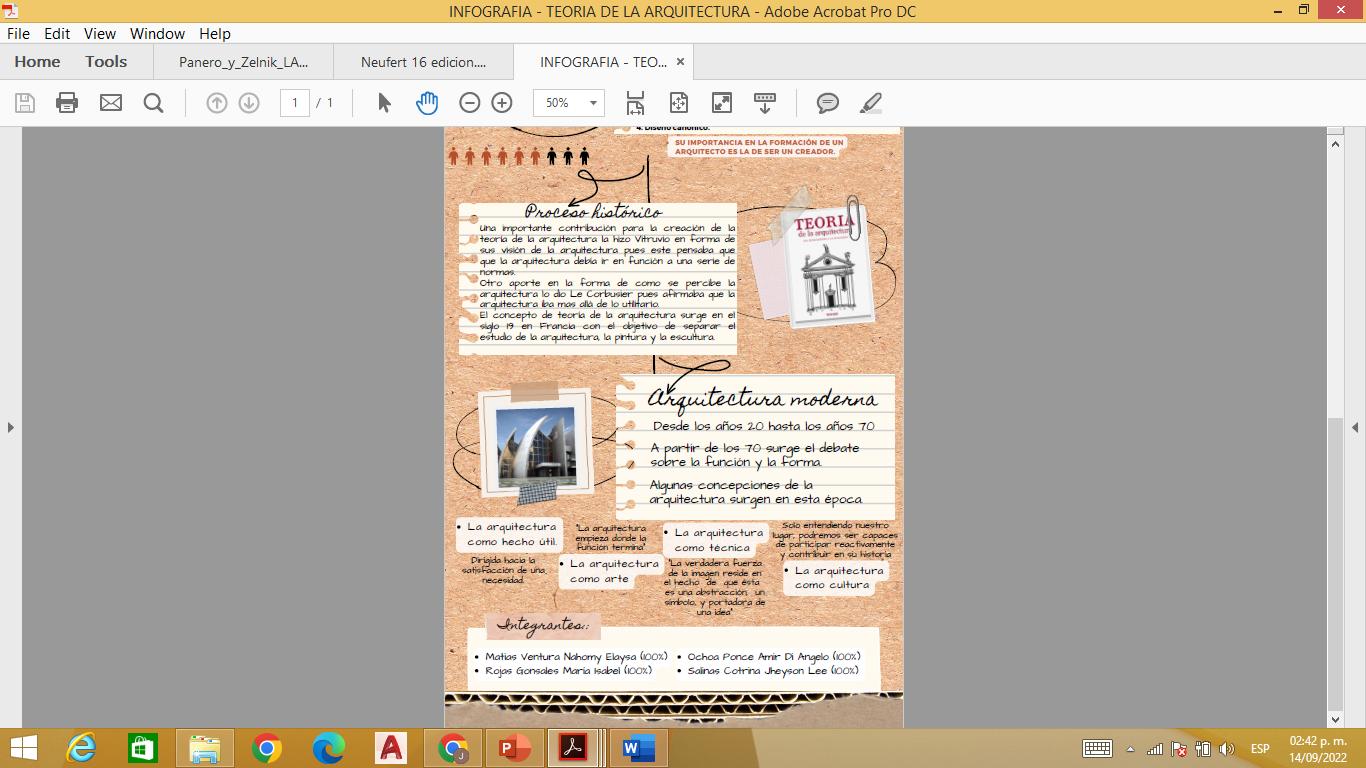Add a comment speech bubble
This screenshot has height=768, width=1366.
pos(828,102)
